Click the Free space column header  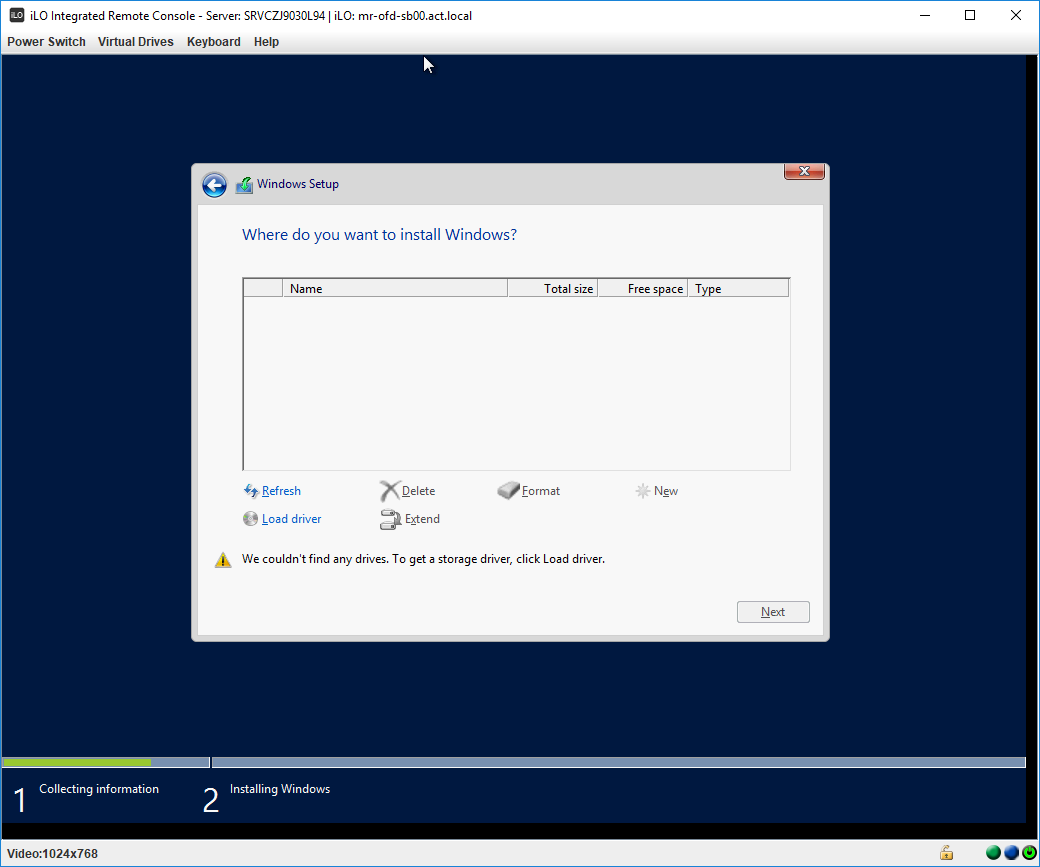643,289
